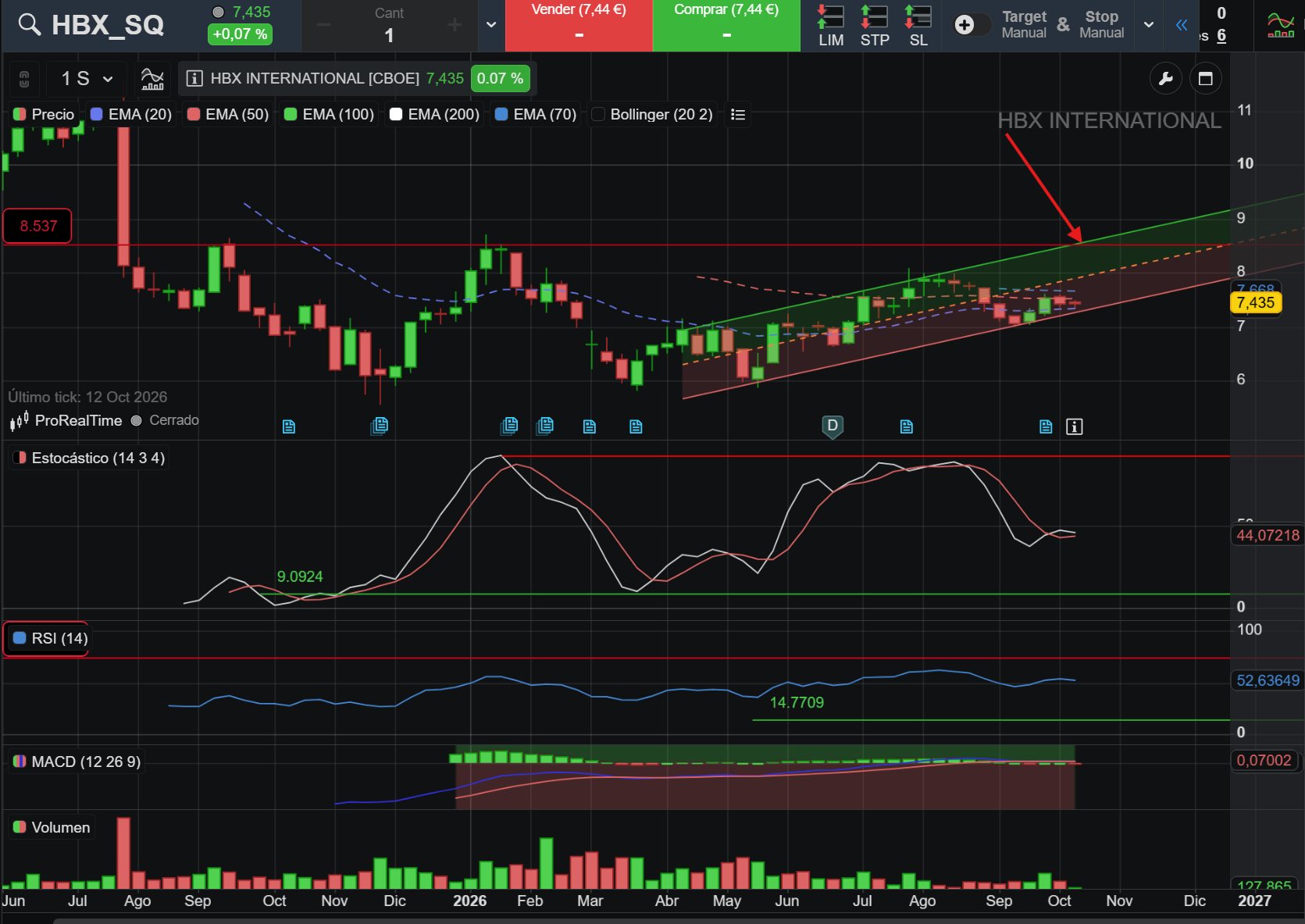The width and height of the screenshot is (1305, 924).
Task: Click the Precio color swatch label
Action: click(x=44, y=115)
